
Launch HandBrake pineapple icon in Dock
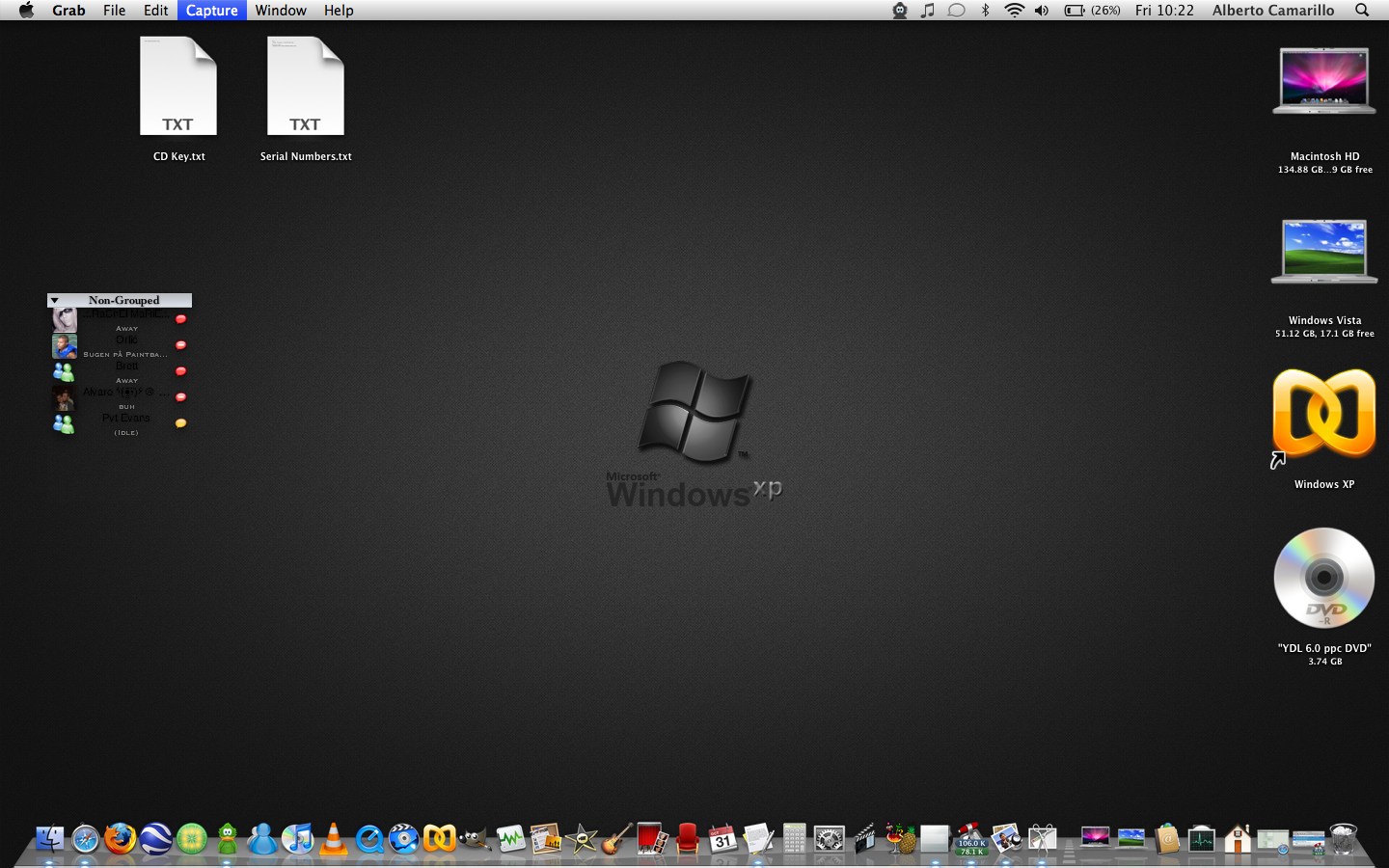pos(899,839)
